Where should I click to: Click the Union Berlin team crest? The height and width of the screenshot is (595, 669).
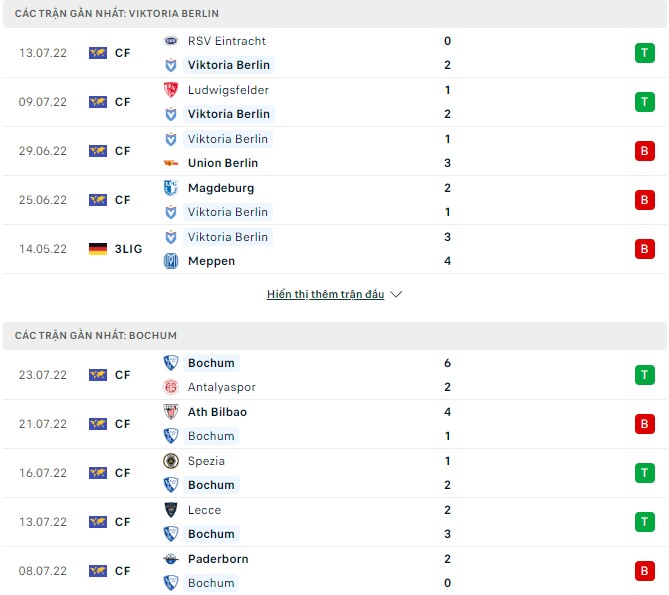(170, 163)
